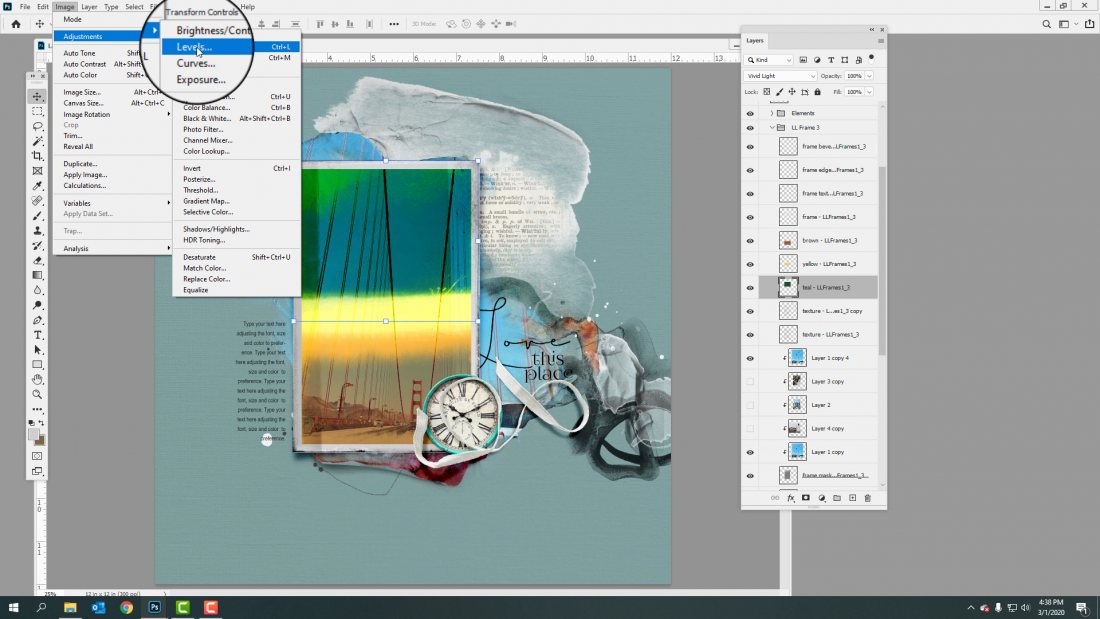Select the Eraser tool
The image size is (1100, 619).
pos(37,260)
